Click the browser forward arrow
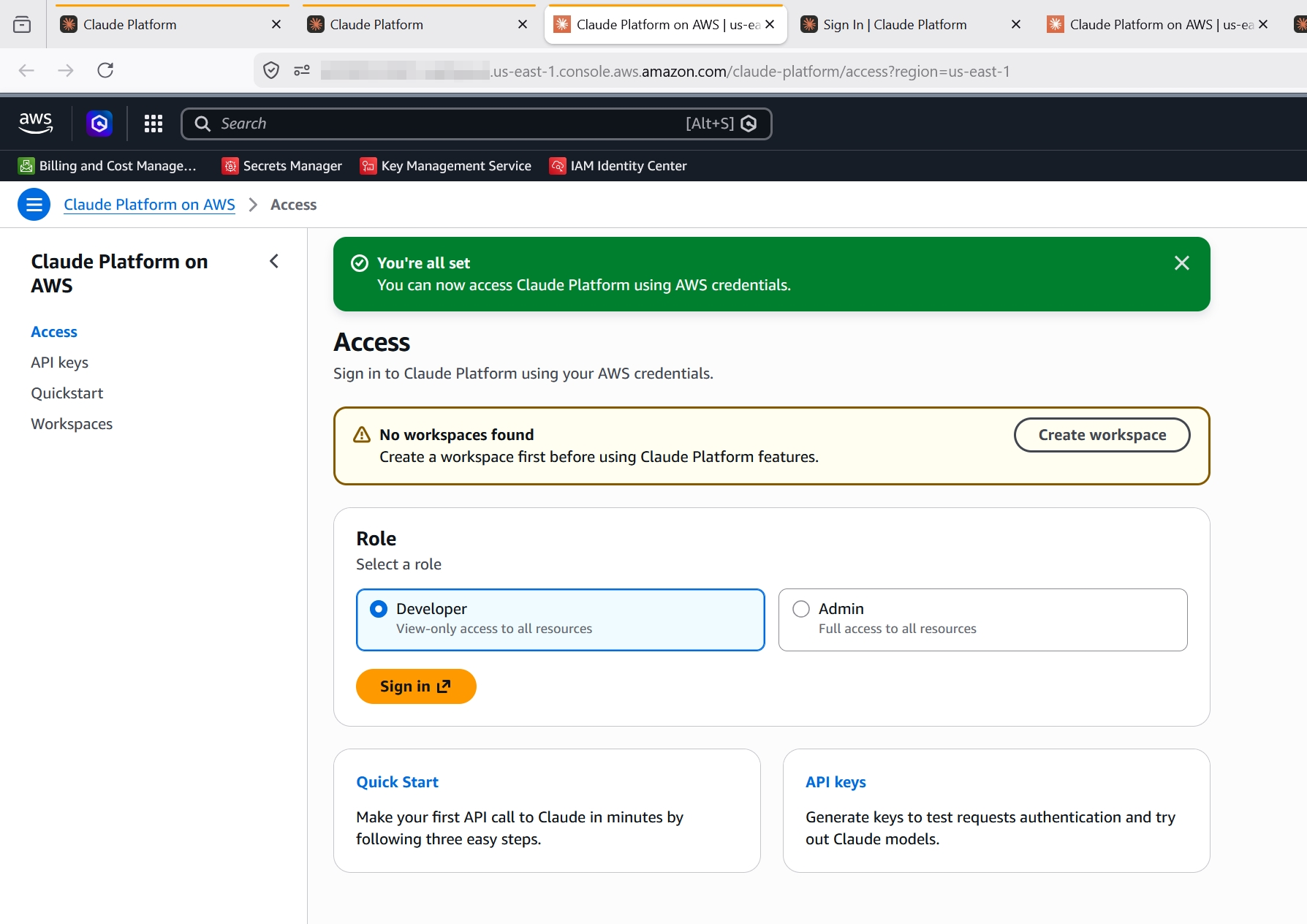The height and width of the screenshot is (924, 1307). tap(66, 70)
